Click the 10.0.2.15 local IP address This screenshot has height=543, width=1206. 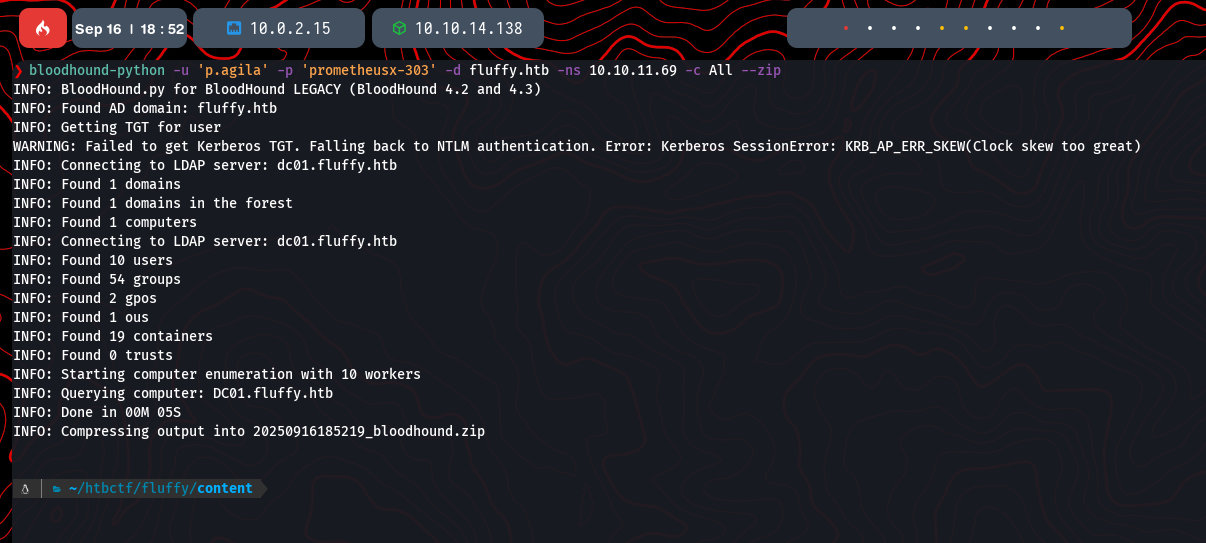pos(290,28)
